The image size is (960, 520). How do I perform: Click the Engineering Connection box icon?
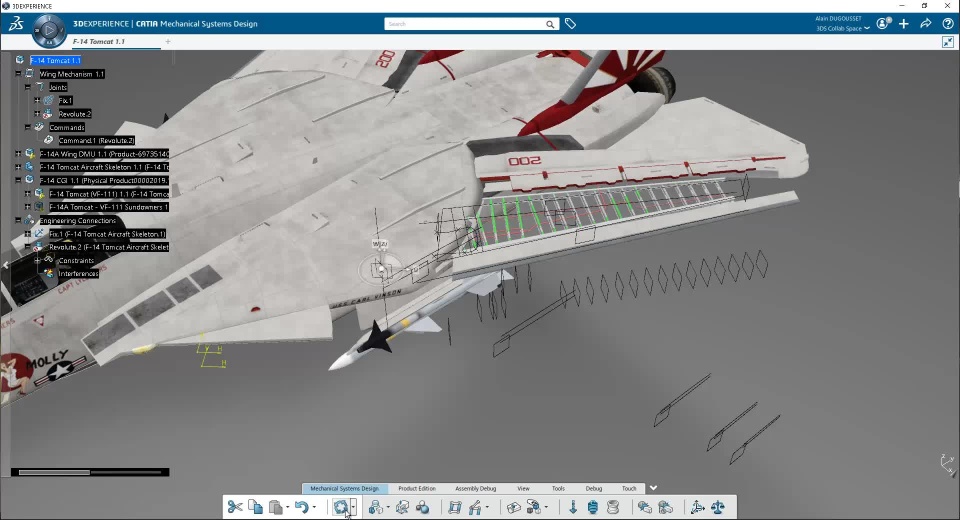(513, 507)
